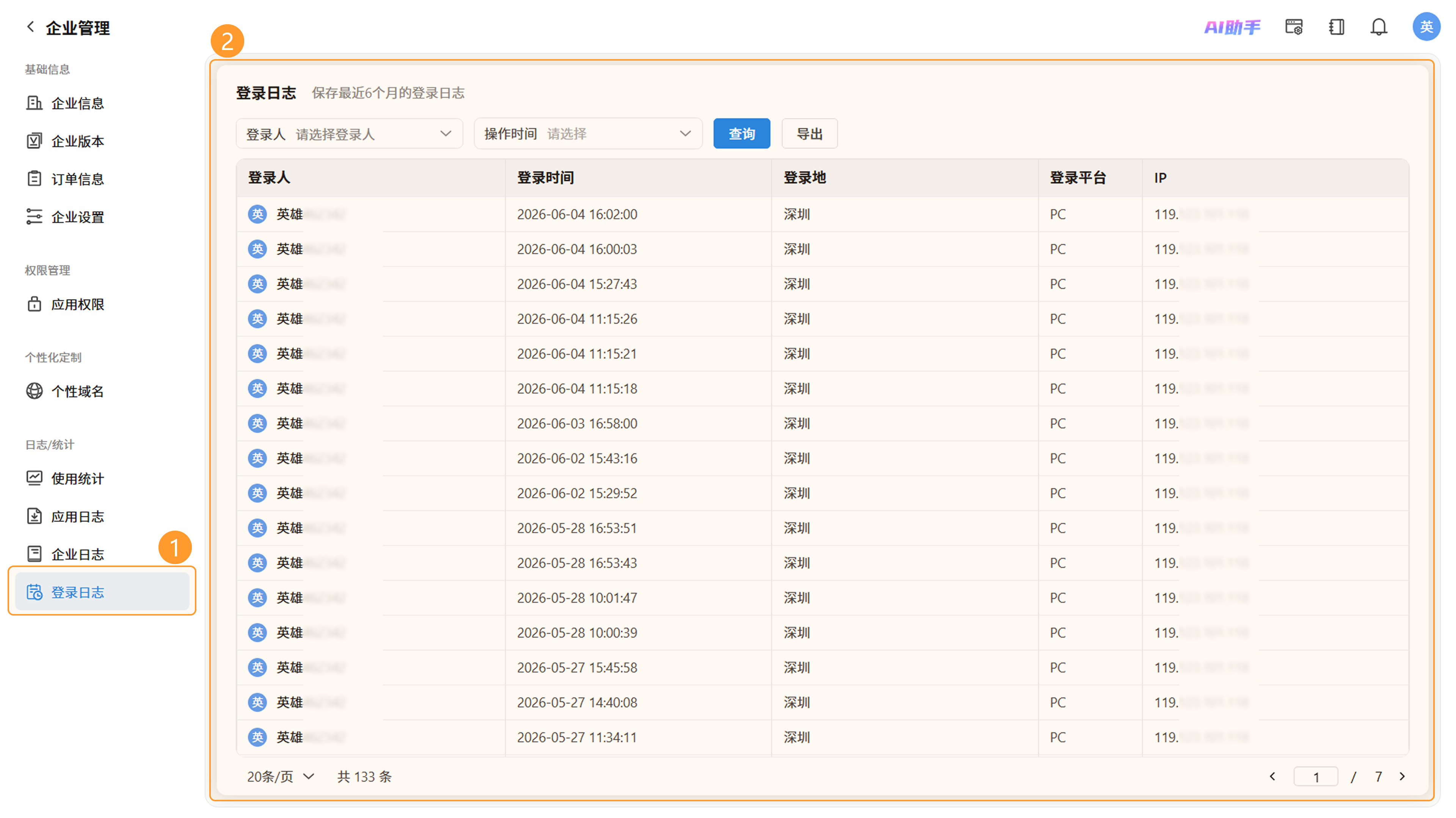Go back using the arrow beside 企业管理
This screenshot has height=818, width=1456.
coord(30,27)
